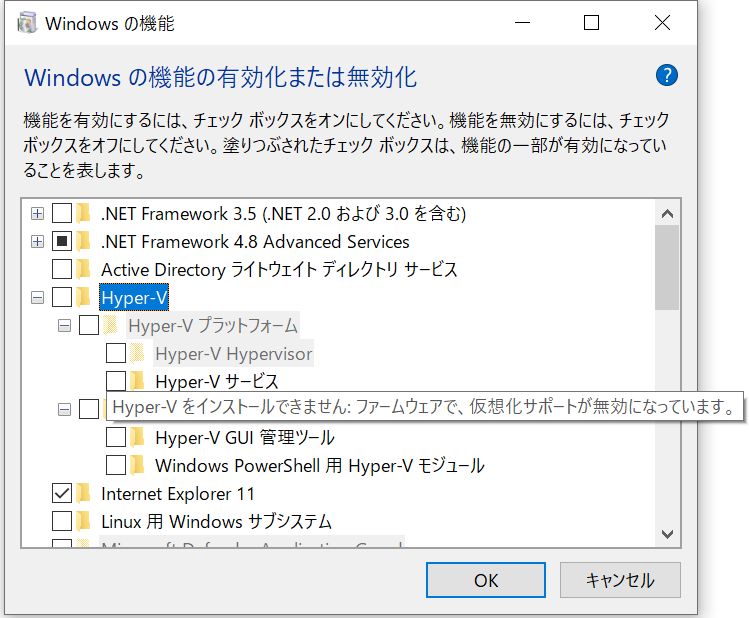Screen dimensions: 749x618
Task: Click folder icon of PowerShell Hyper-V モジュール
Action: point(138,465)
